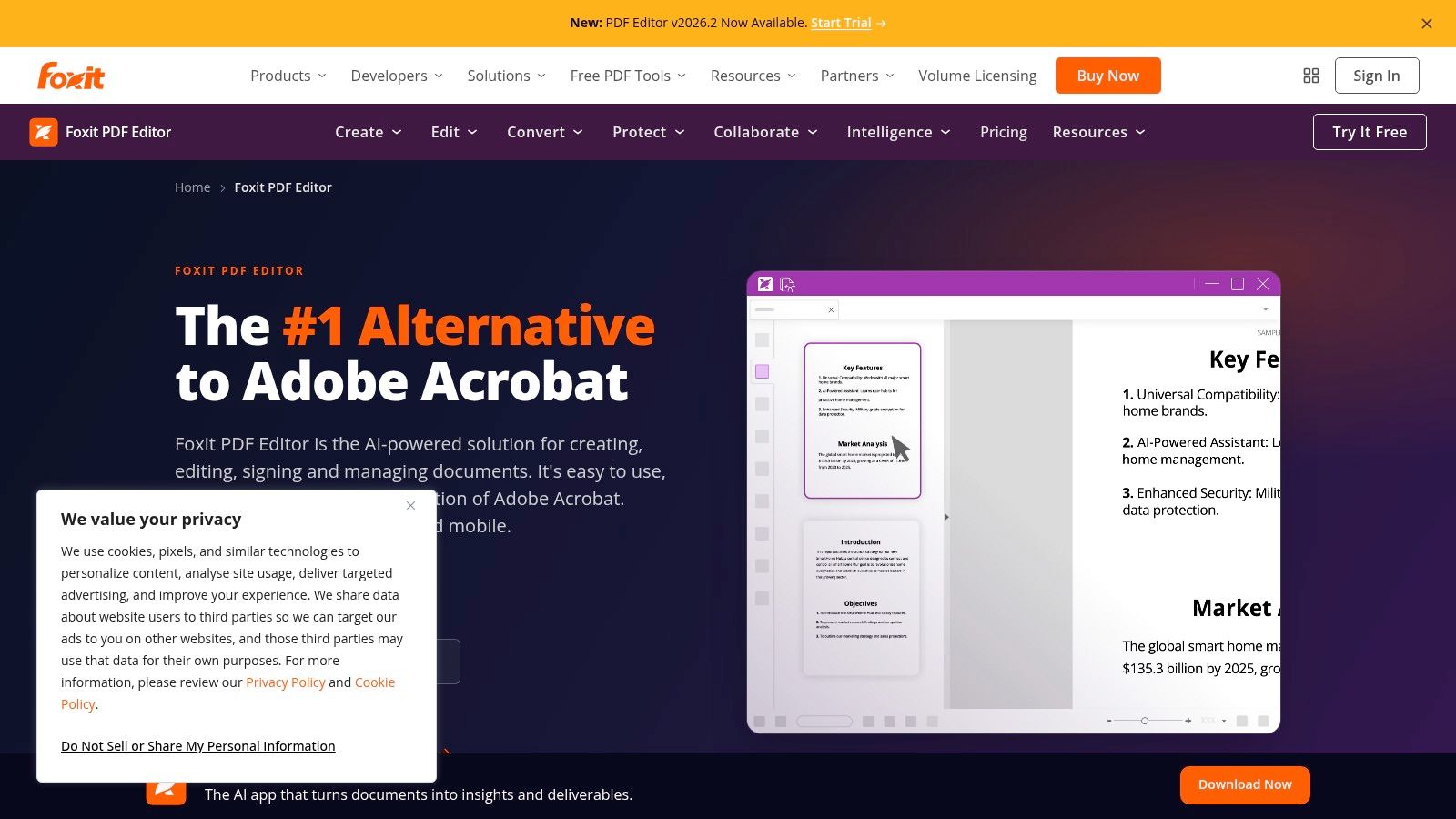Click the Introduction page thumbnail
Image resolution: width=1456 pixels, height=819 pixels.
point(861,598)
